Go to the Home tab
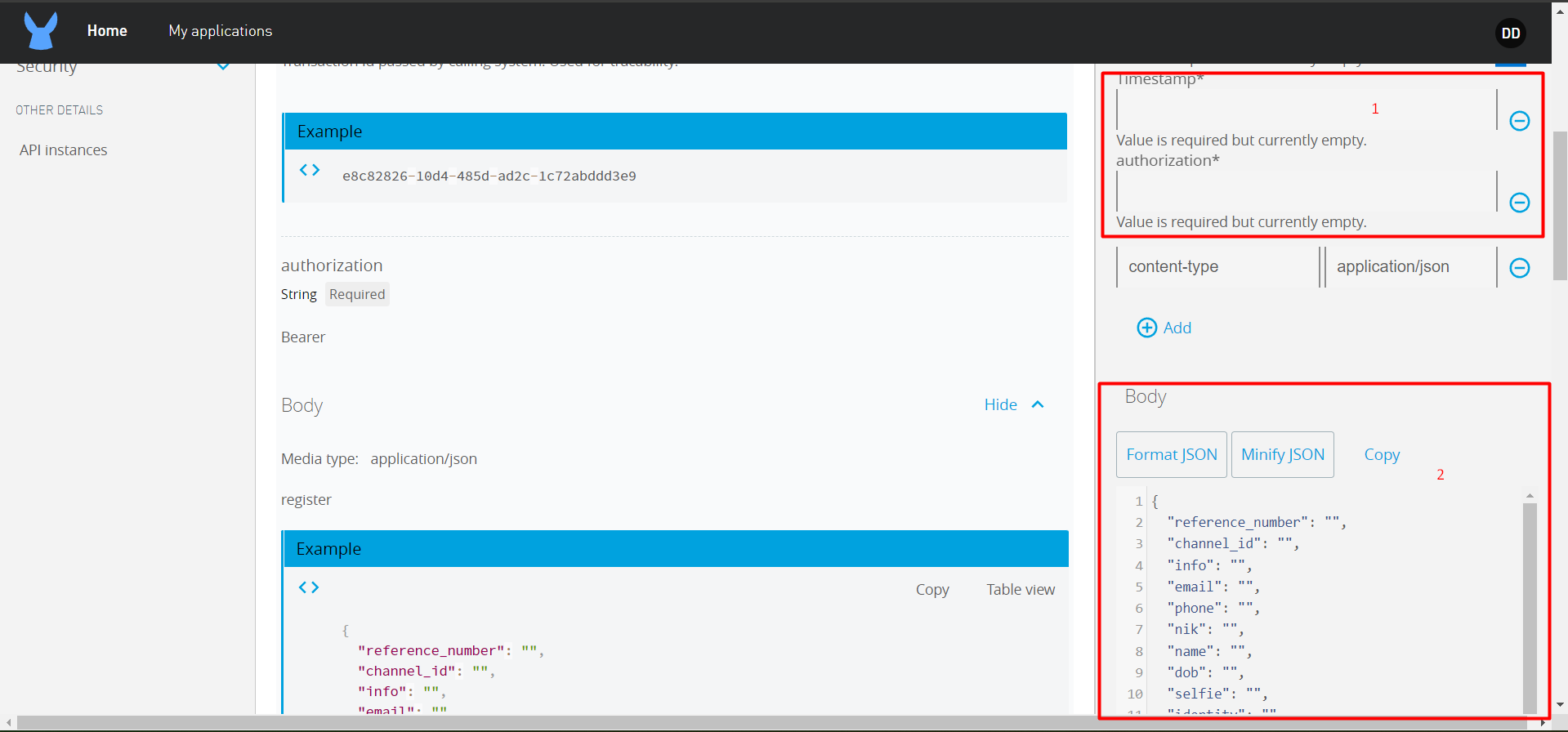1568x732 pixels. 107,31
